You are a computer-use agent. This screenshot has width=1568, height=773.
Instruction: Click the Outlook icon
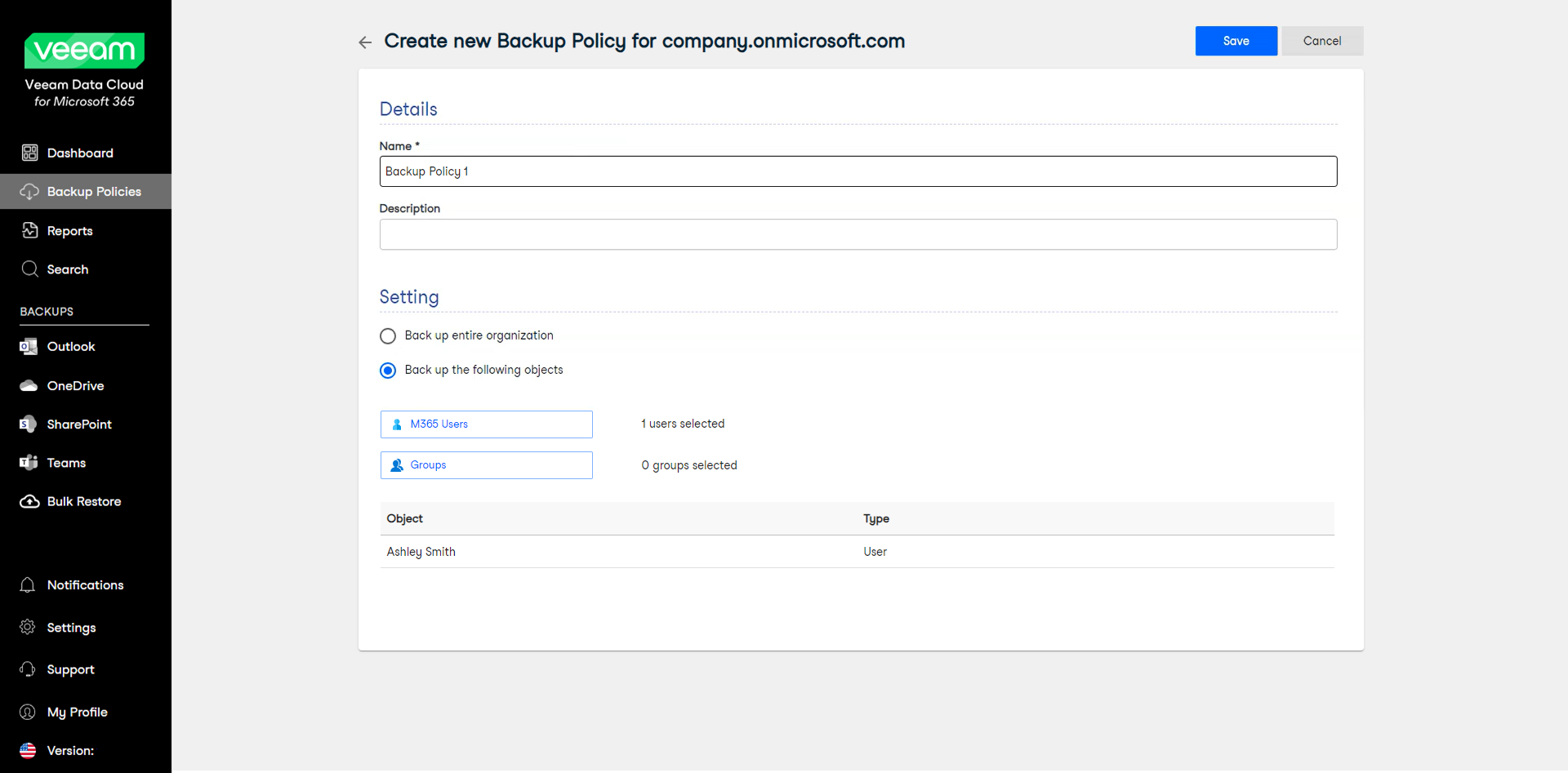tap(29, 347)
